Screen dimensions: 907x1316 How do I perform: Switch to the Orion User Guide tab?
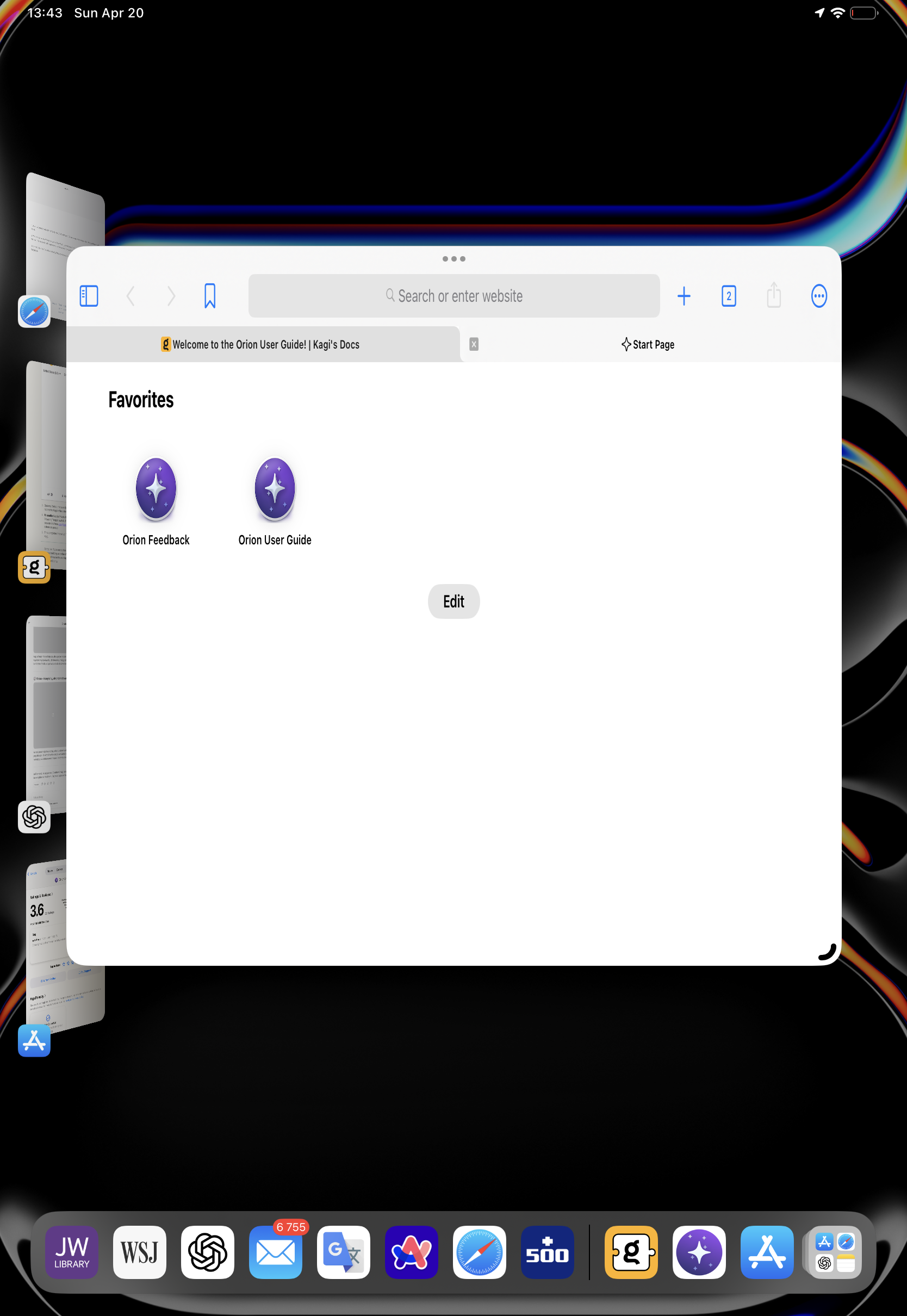coord(262,344)
